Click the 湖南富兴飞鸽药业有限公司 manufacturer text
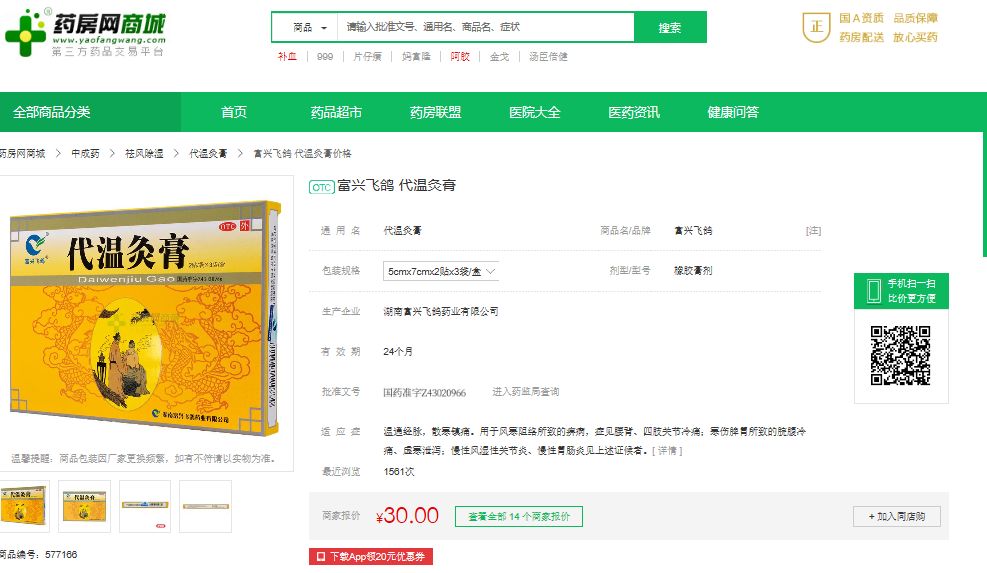Image resolution: width=987 pixels, height=573 pixels. tap(441, 311)
